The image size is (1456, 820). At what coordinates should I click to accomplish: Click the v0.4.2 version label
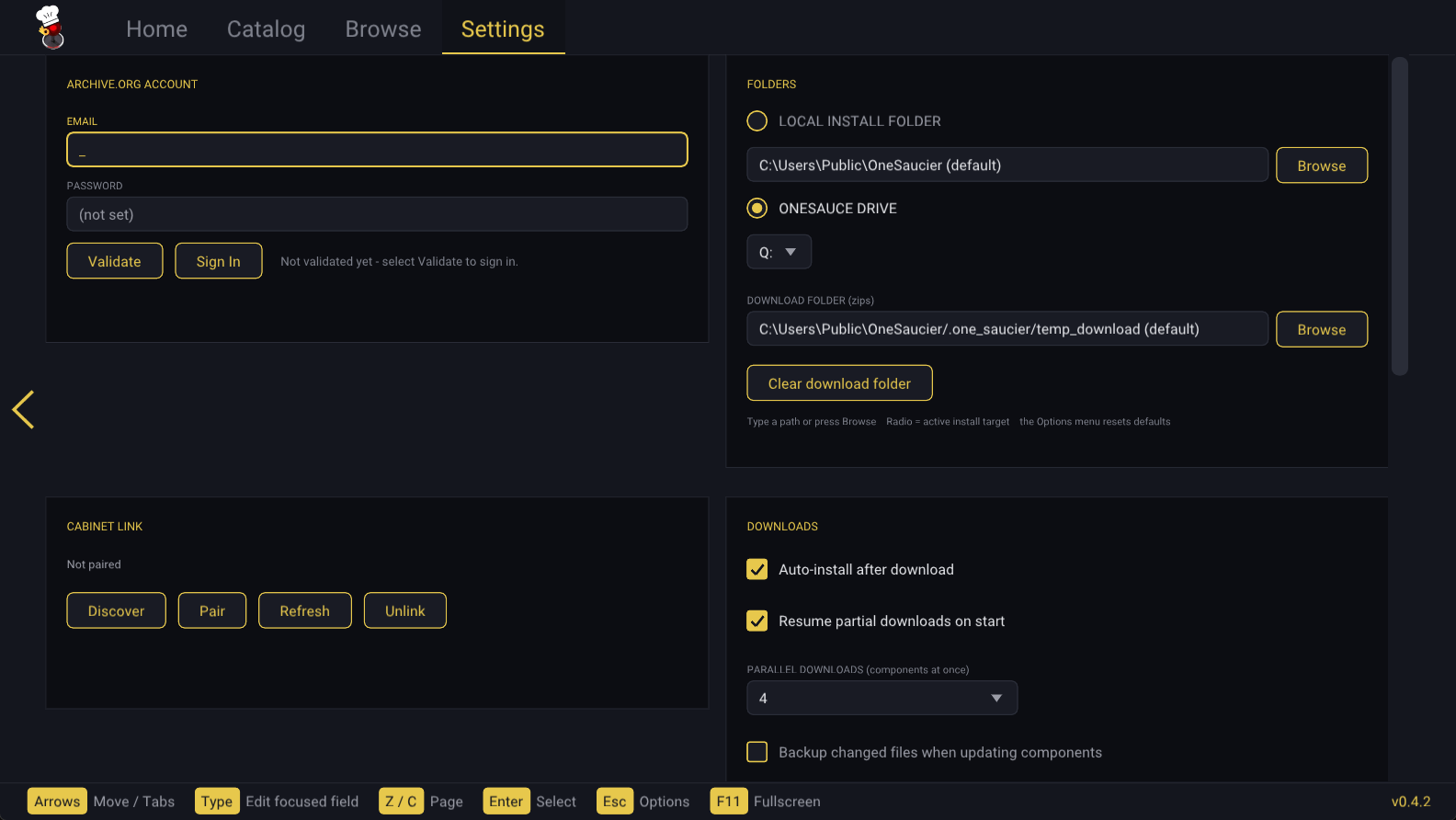[1411, 802]
